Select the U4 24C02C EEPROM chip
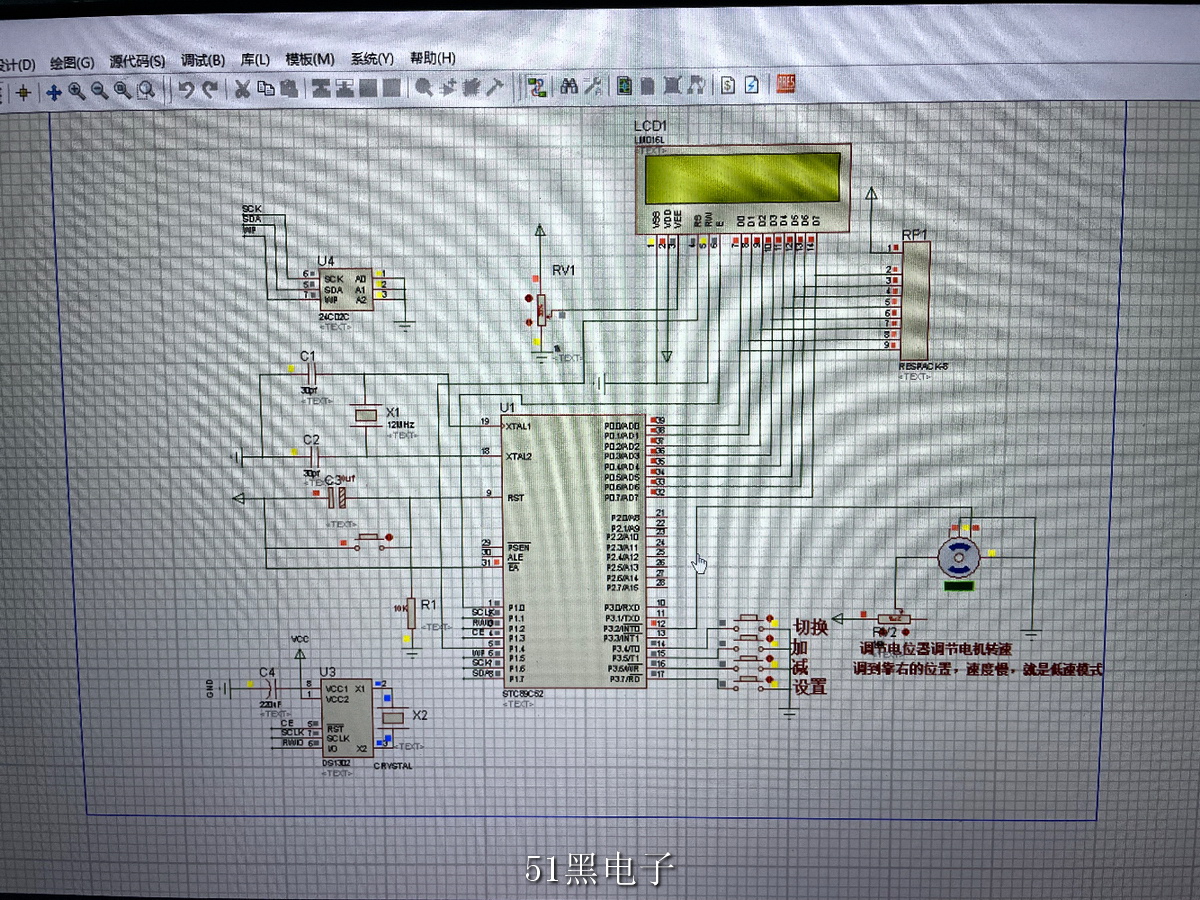 347,288
